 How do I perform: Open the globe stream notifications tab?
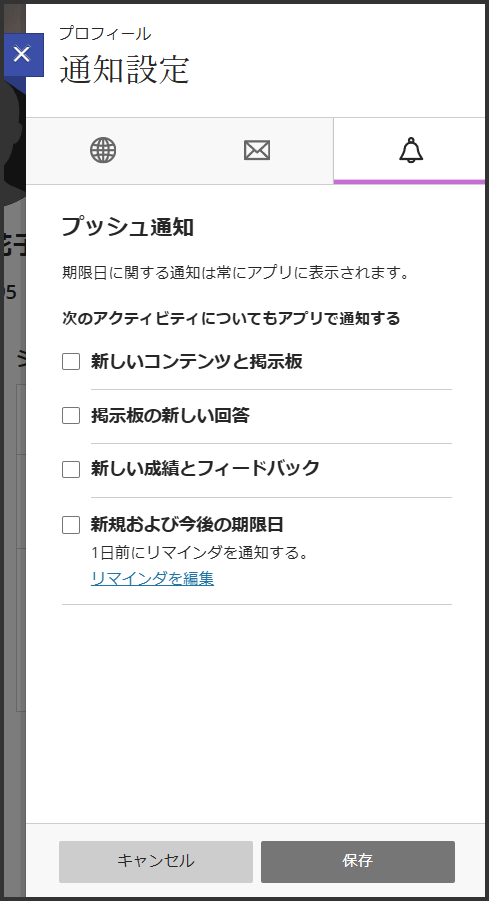point(103,151)
